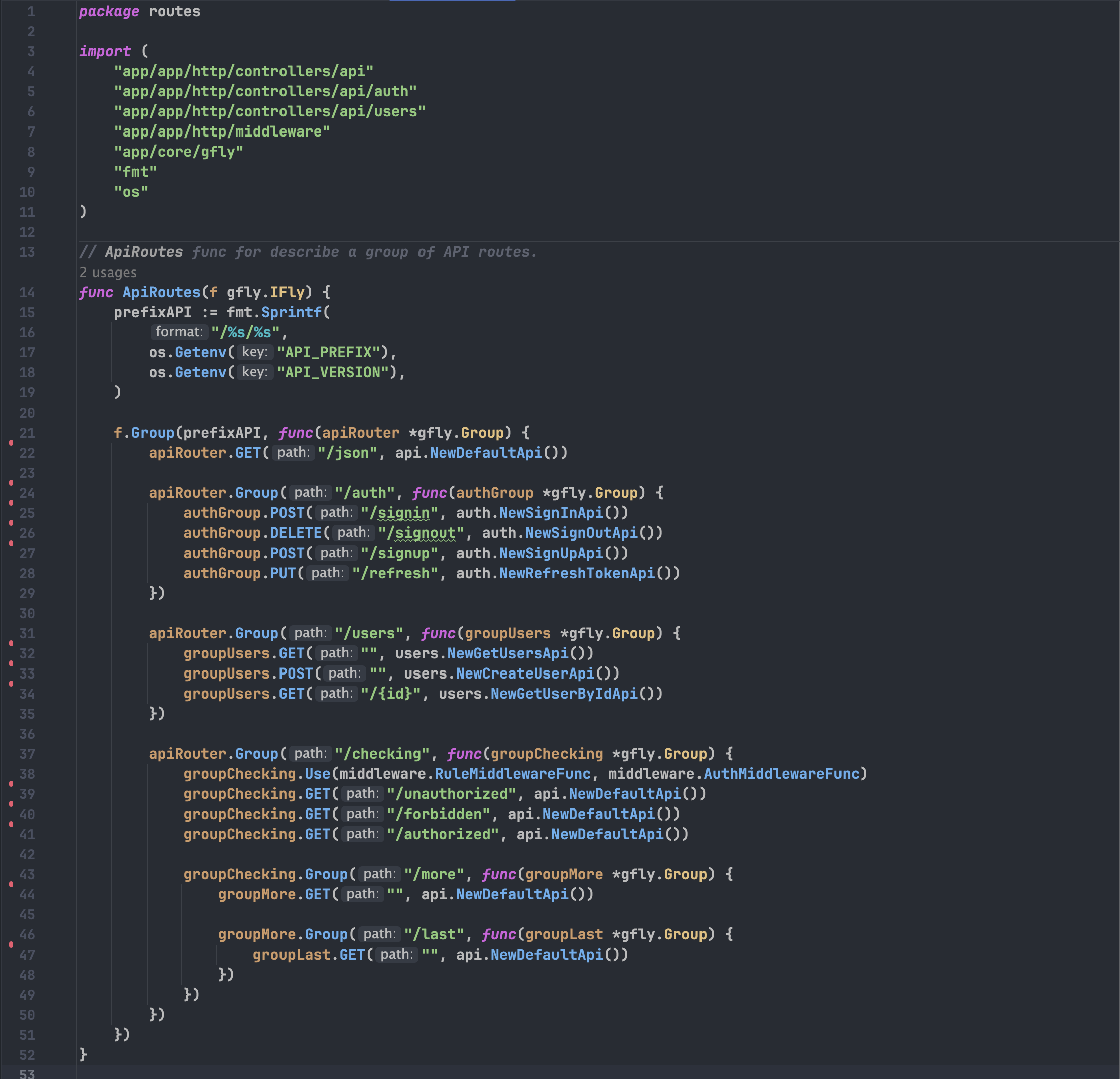The image size is (1120, 1079).
Task: Click line number 37 in the gutter
Action: (27, 754)
